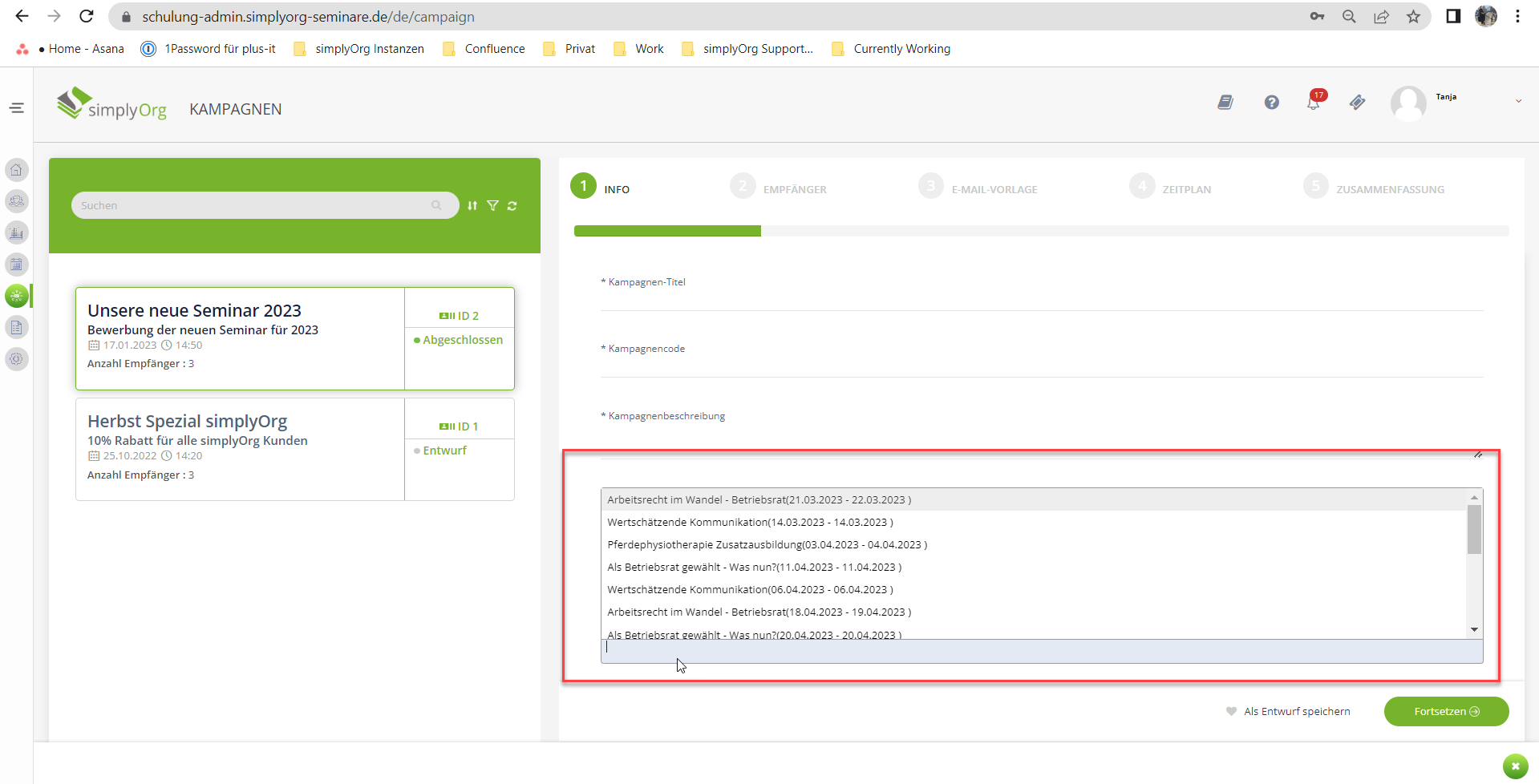Select Pferdephysiotherapie Zusatzausbildung in the list
This screenshot has height=784, width=1539.
pos(767,545)
